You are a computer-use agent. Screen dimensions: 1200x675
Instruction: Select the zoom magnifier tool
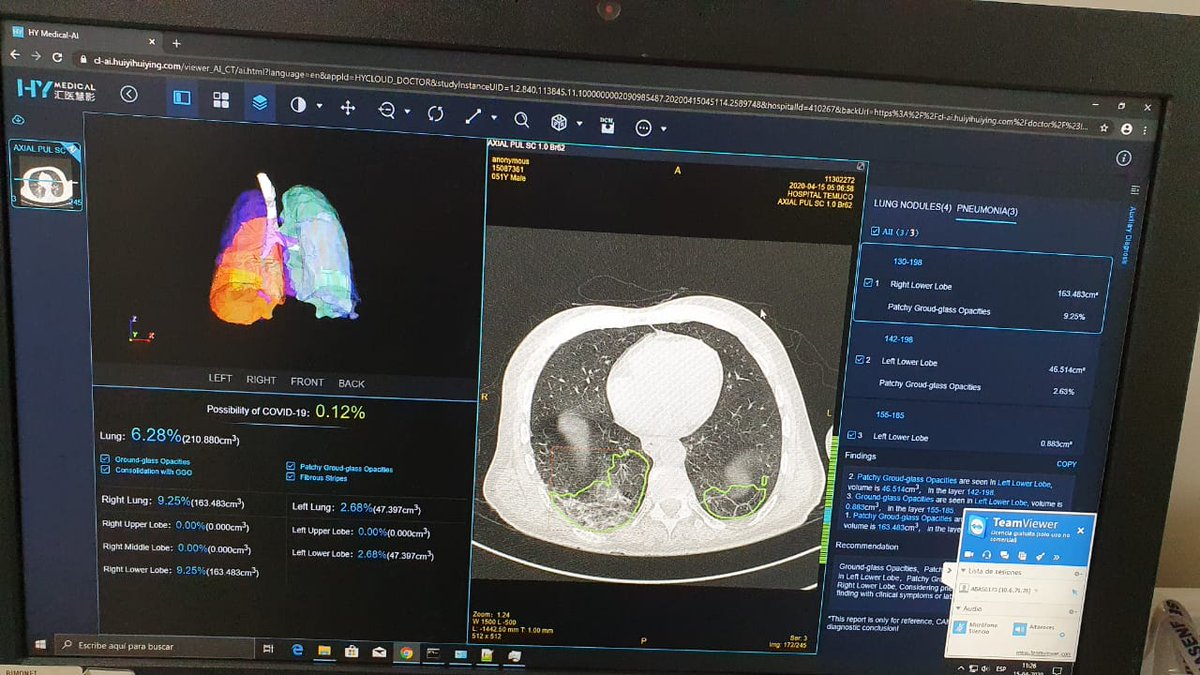click(387, 110)
